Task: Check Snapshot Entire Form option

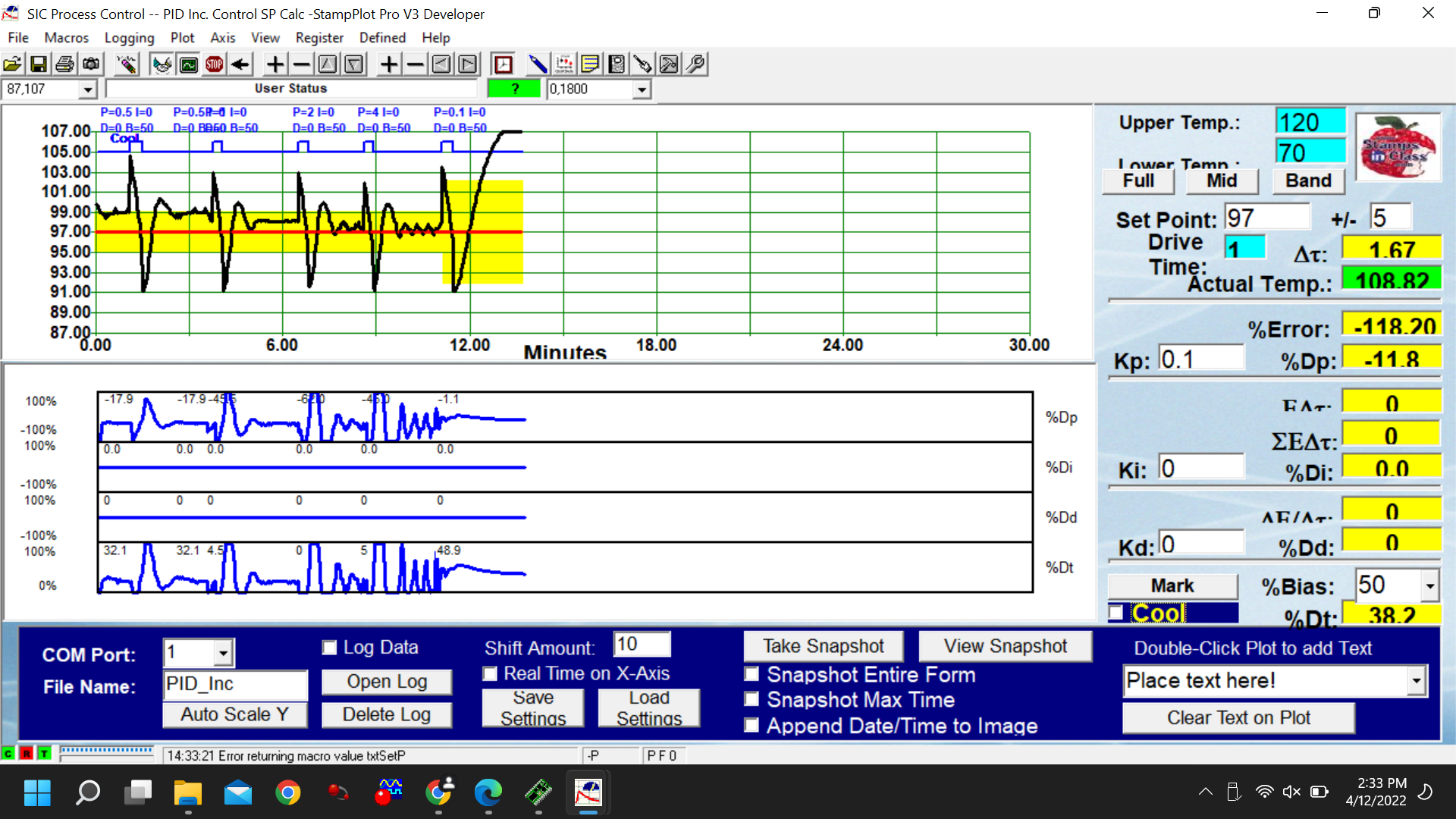Action: (x=752, y=674)
